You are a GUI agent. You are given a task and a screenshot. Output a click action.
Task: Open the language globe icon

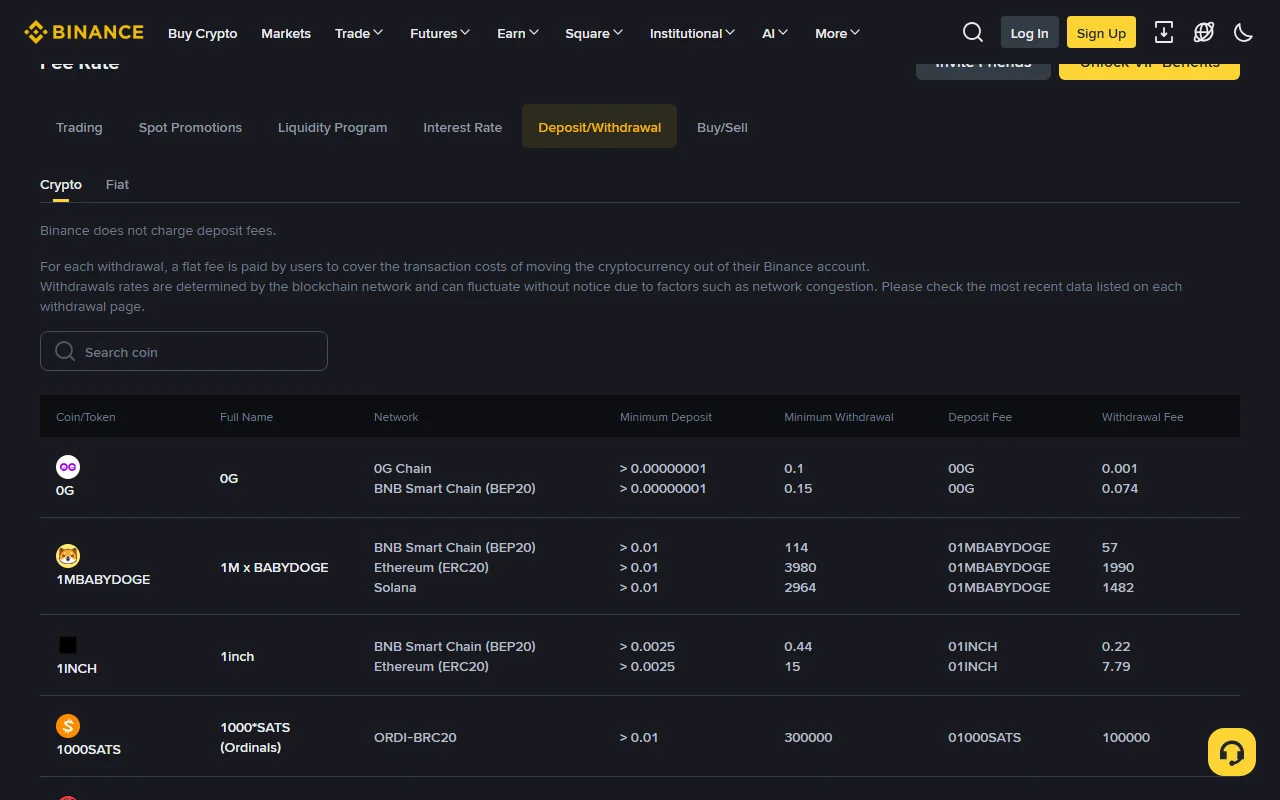click(1204, 33)
